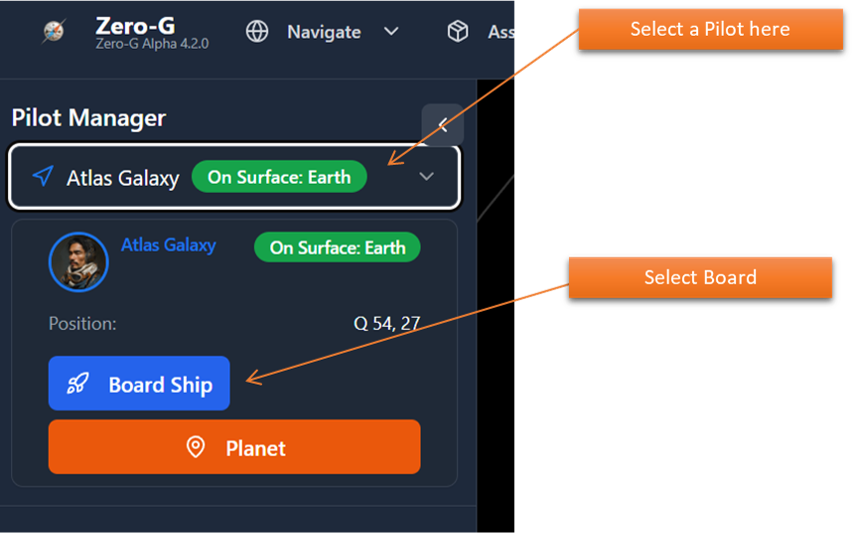Expand the Navigate menu chevron
This screenshot has height=533, width=853.
(391, 32)
